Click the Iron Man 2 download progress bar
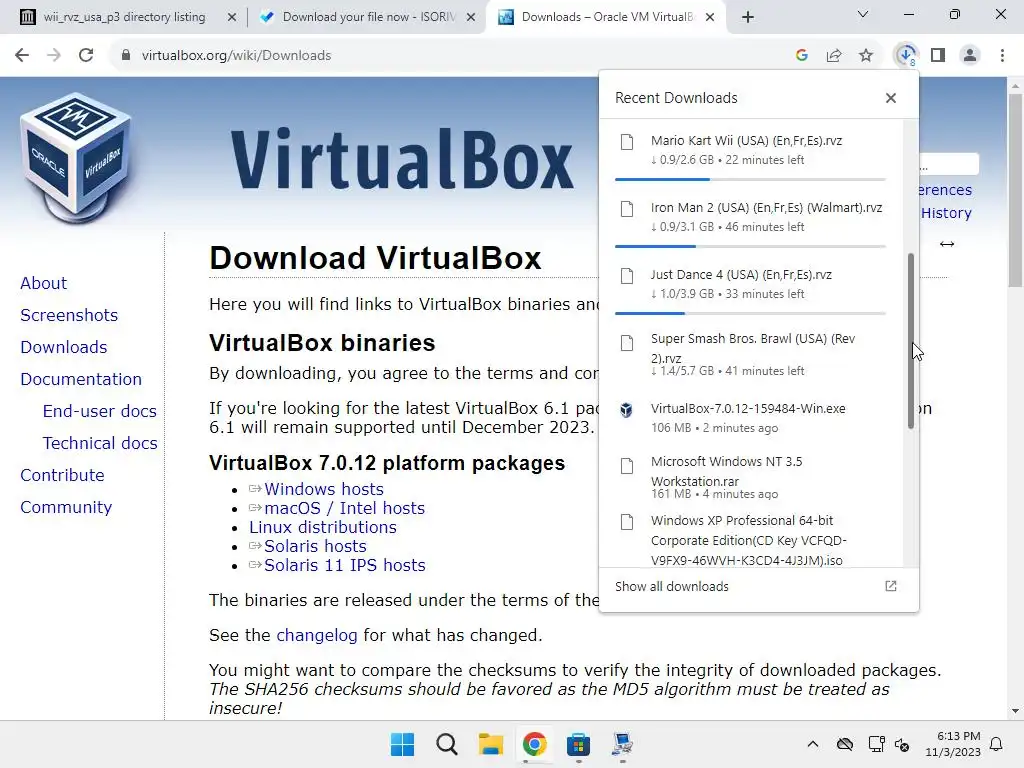Screen dimensions: 1024x768 click(x=750, y=246)
